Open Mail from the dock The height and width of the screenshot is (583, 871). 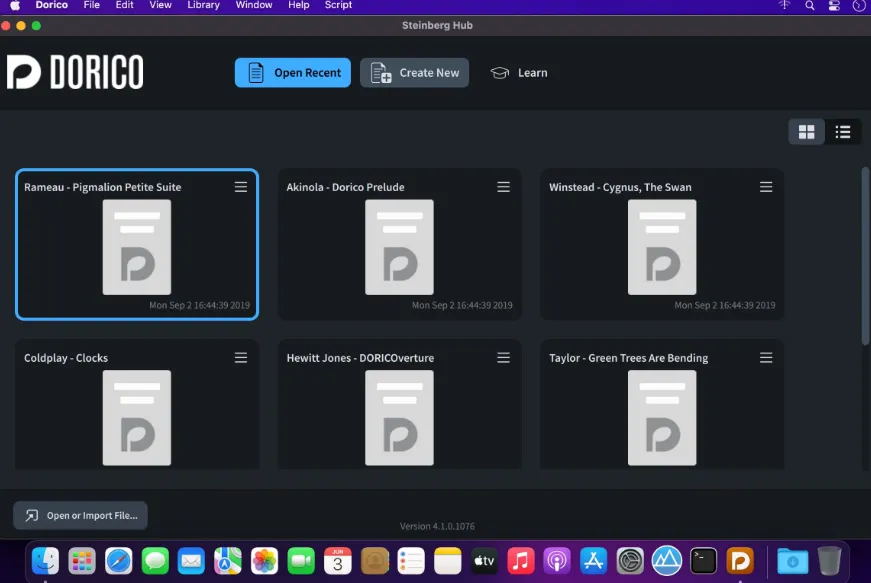coord(191,561)
